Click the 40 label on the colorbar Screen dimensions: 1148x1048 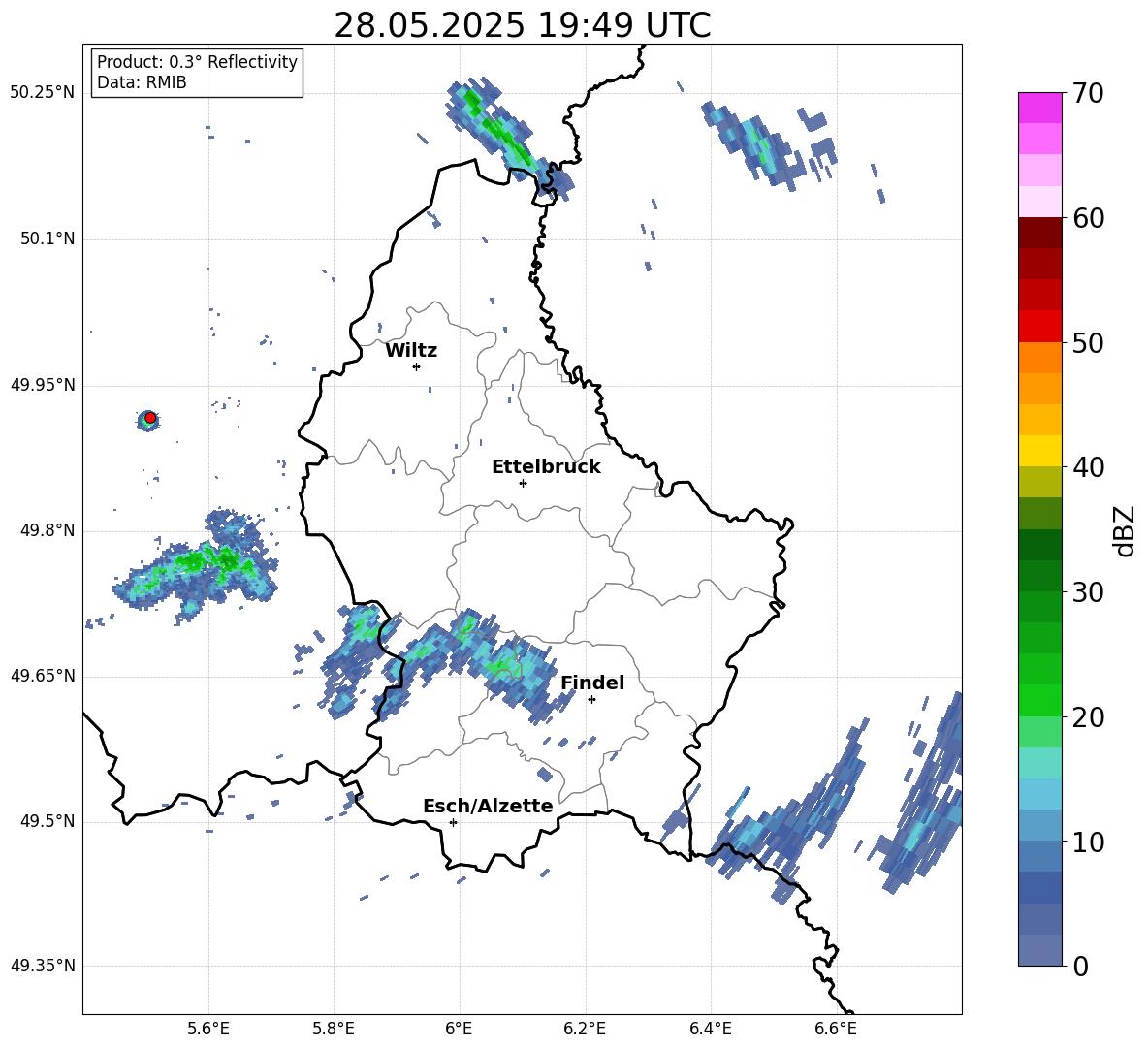click(x=1089, y=467)
